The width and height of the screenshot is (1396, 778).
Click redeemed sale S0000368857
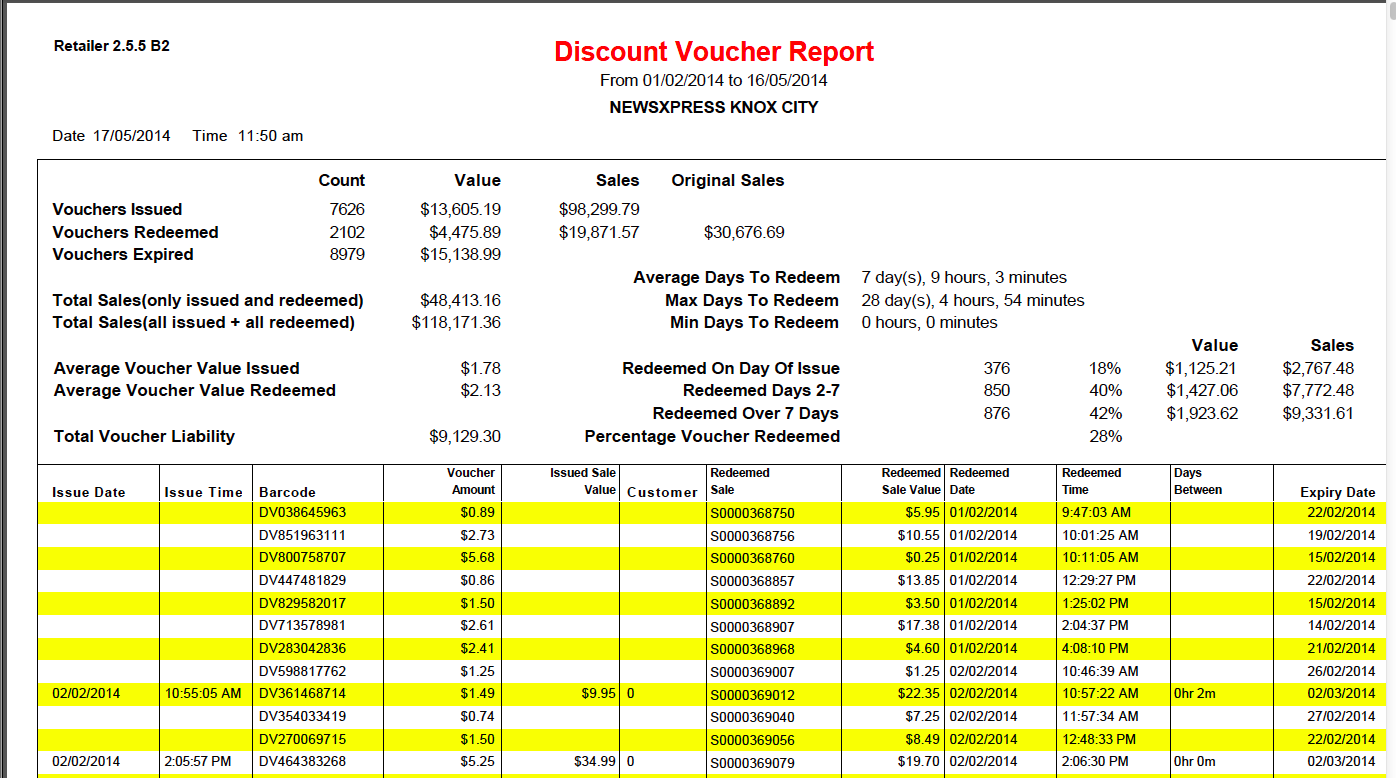(x=751, y=581)
